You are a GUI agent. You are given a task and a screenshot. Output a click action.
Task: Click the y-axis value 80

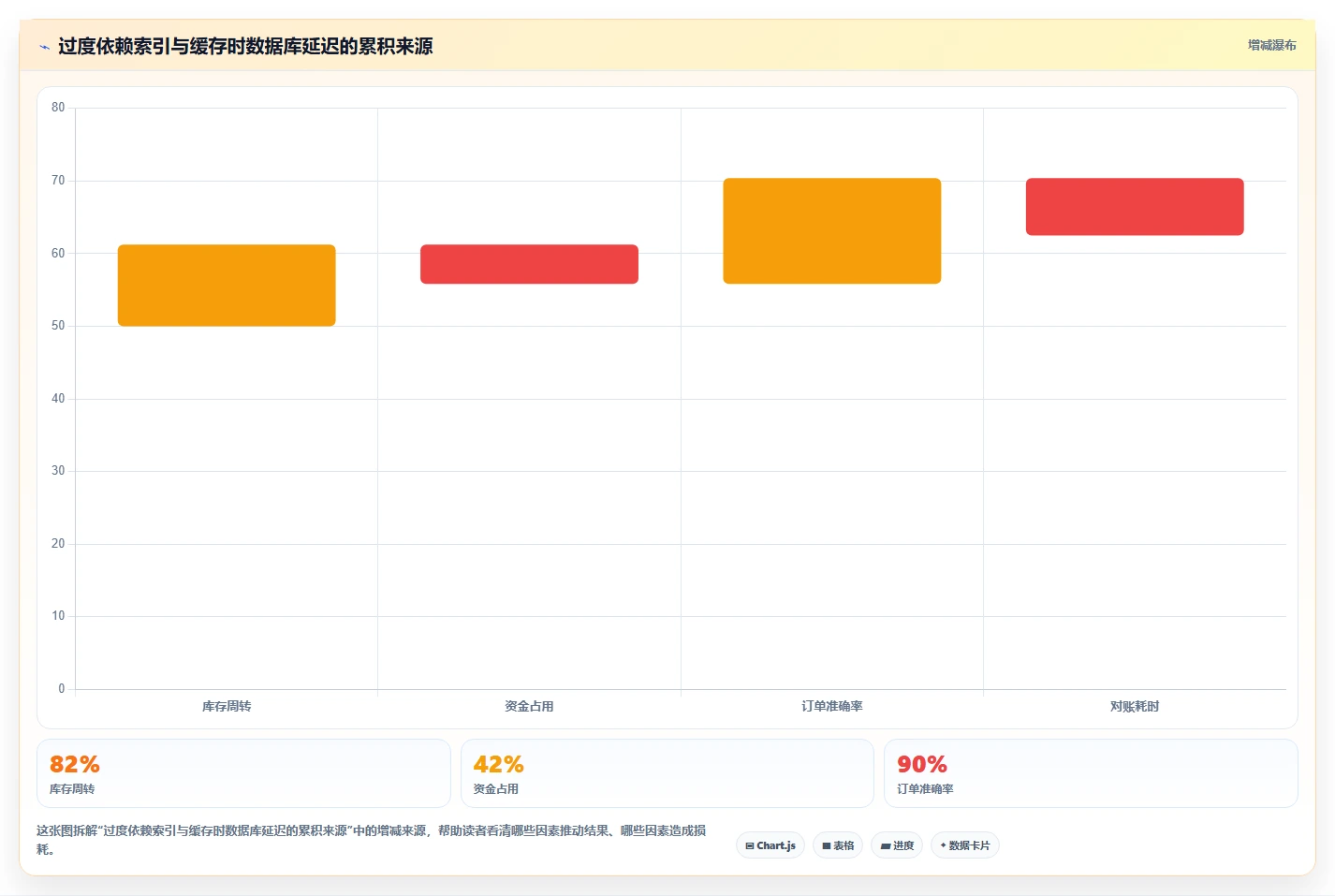58,108
